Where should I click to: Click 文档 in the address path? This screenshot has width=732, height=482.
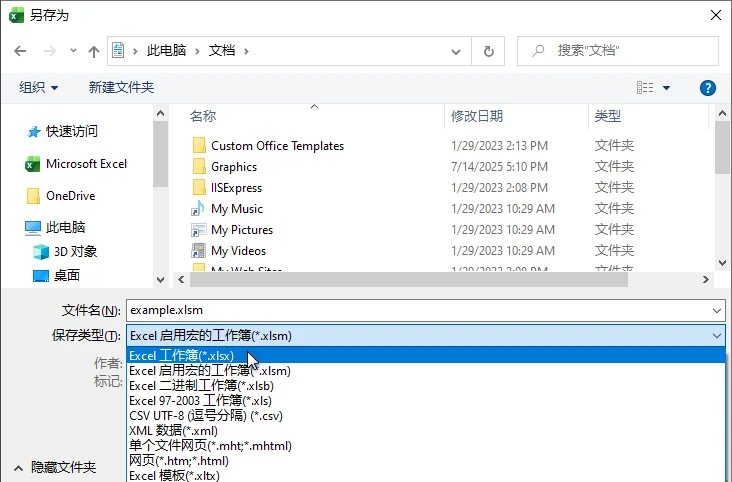[222, 50]
